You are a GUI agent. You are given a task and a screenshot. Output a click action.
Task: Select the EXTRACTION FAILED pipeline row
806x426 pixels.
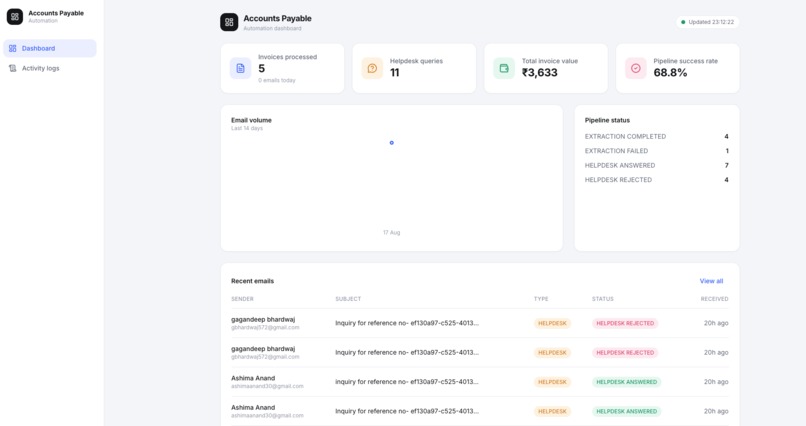pyautogui.click(x=656, y=151)
